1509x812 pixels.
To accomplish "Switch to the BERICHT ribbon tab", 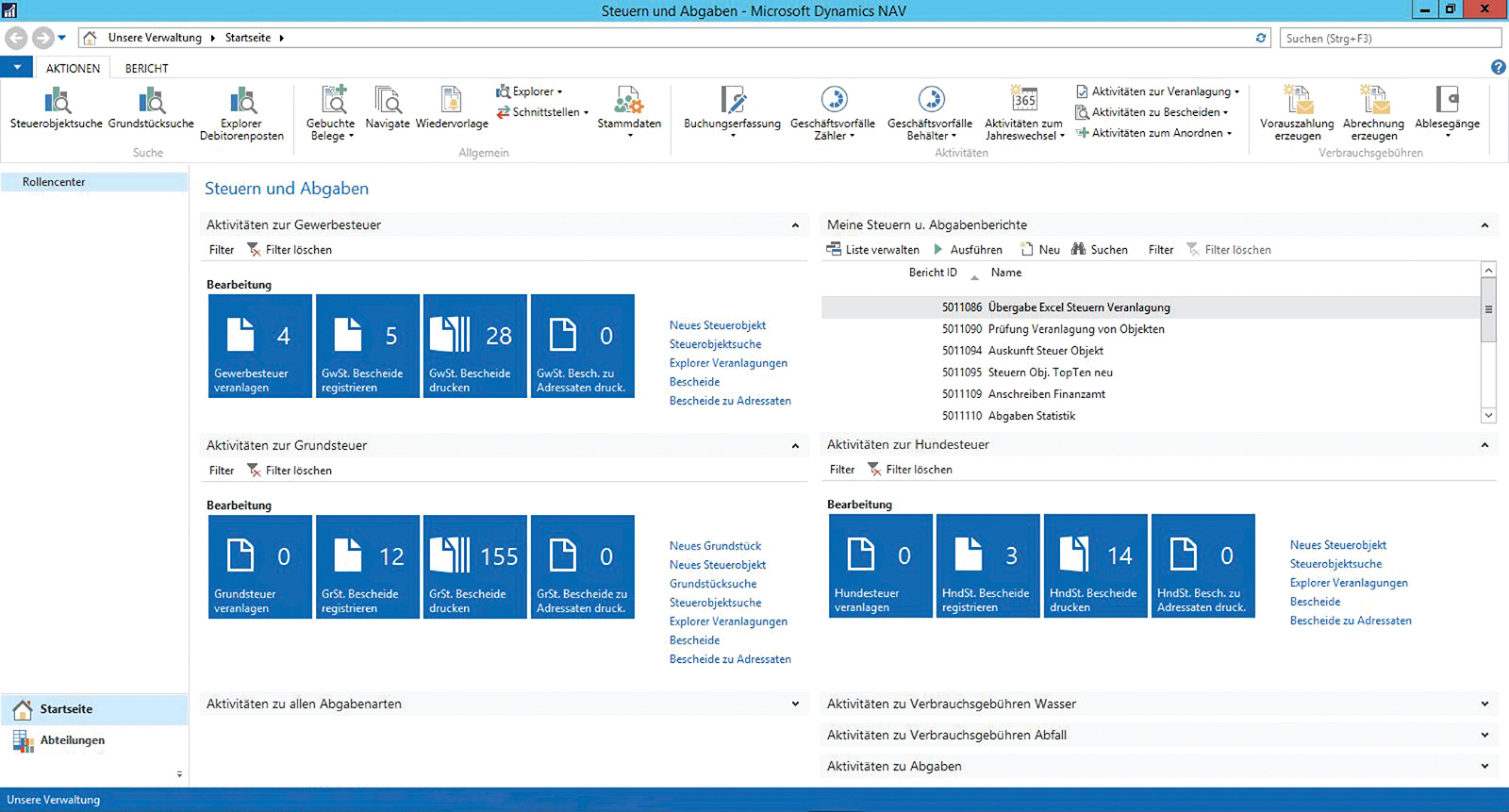I will 146,68.
